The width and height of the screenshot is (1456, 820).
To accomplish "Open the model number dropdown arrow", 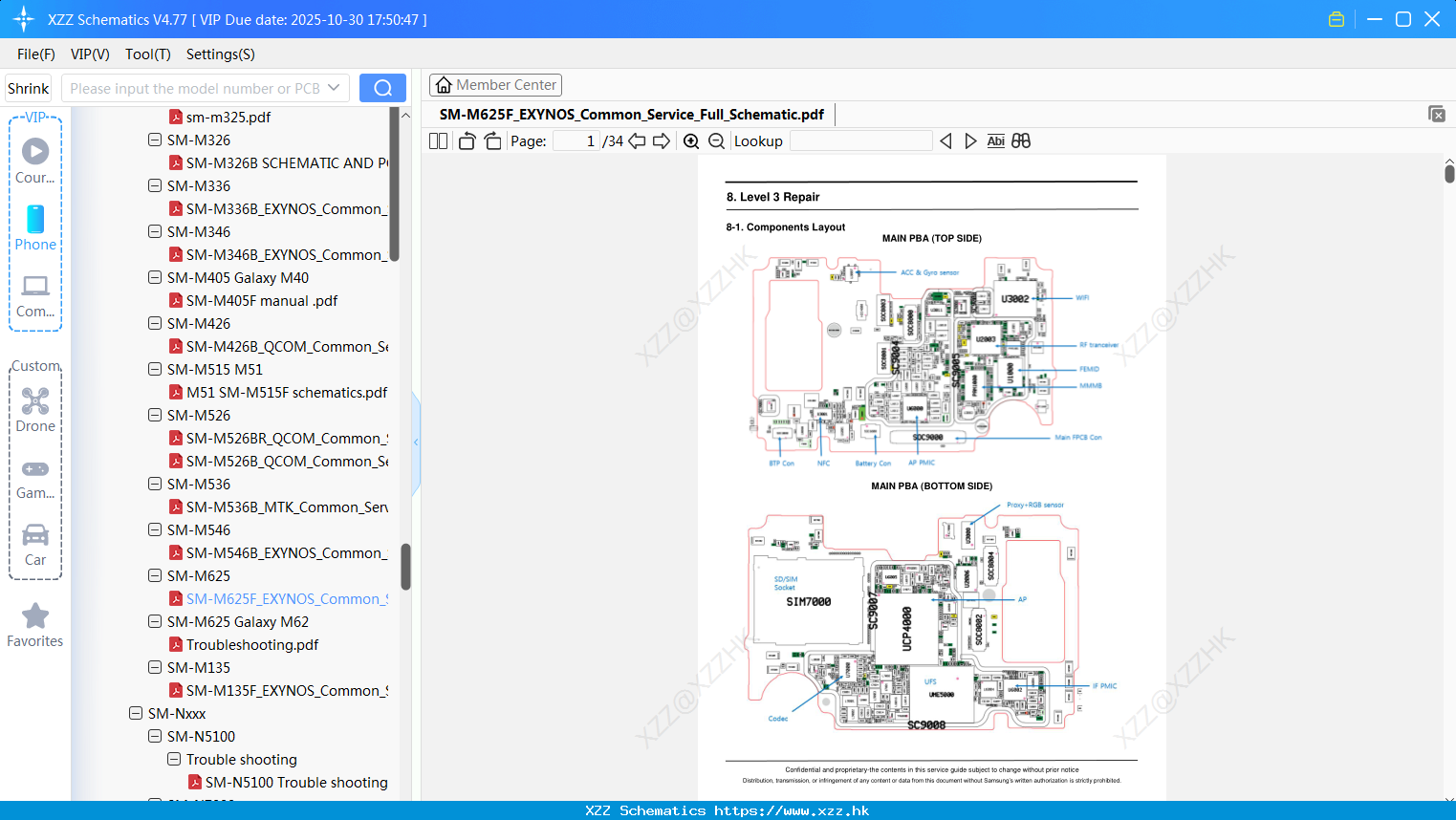I will point(334,88).
